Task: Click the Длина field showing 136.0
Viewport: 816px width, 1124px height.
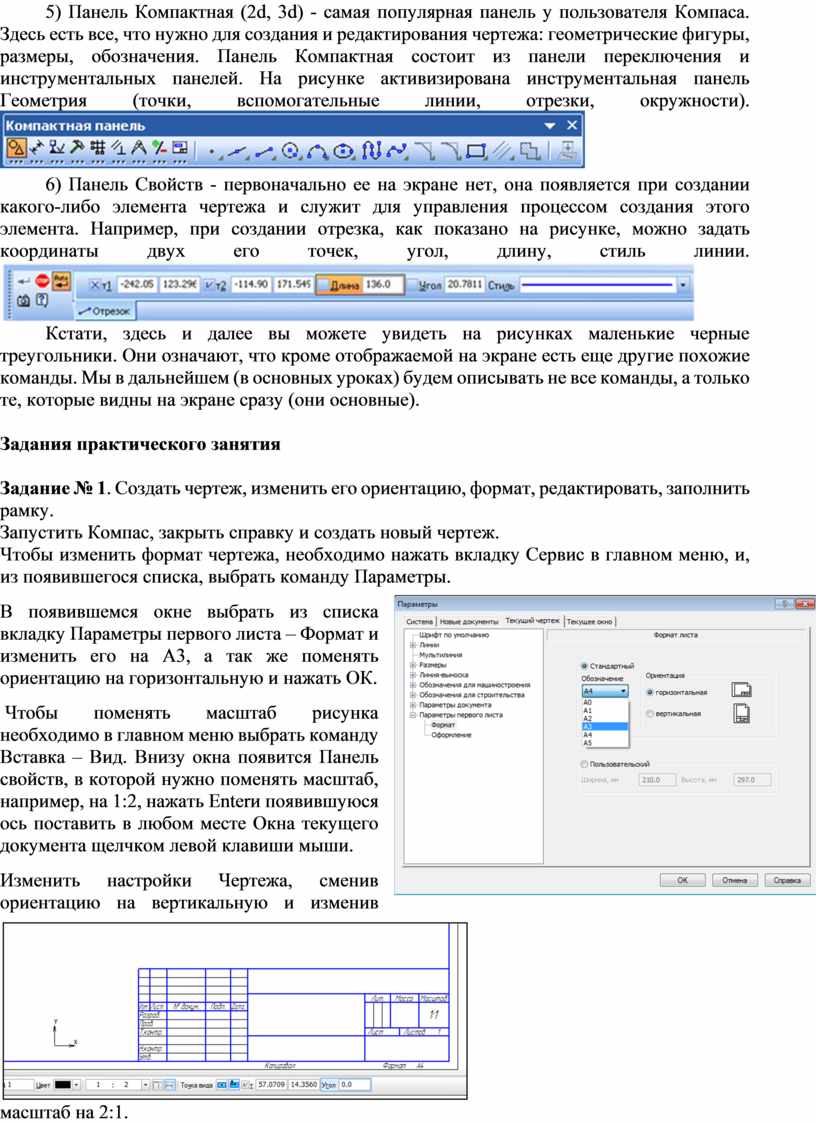Action: pyautogui.click(x=384, y=285)
